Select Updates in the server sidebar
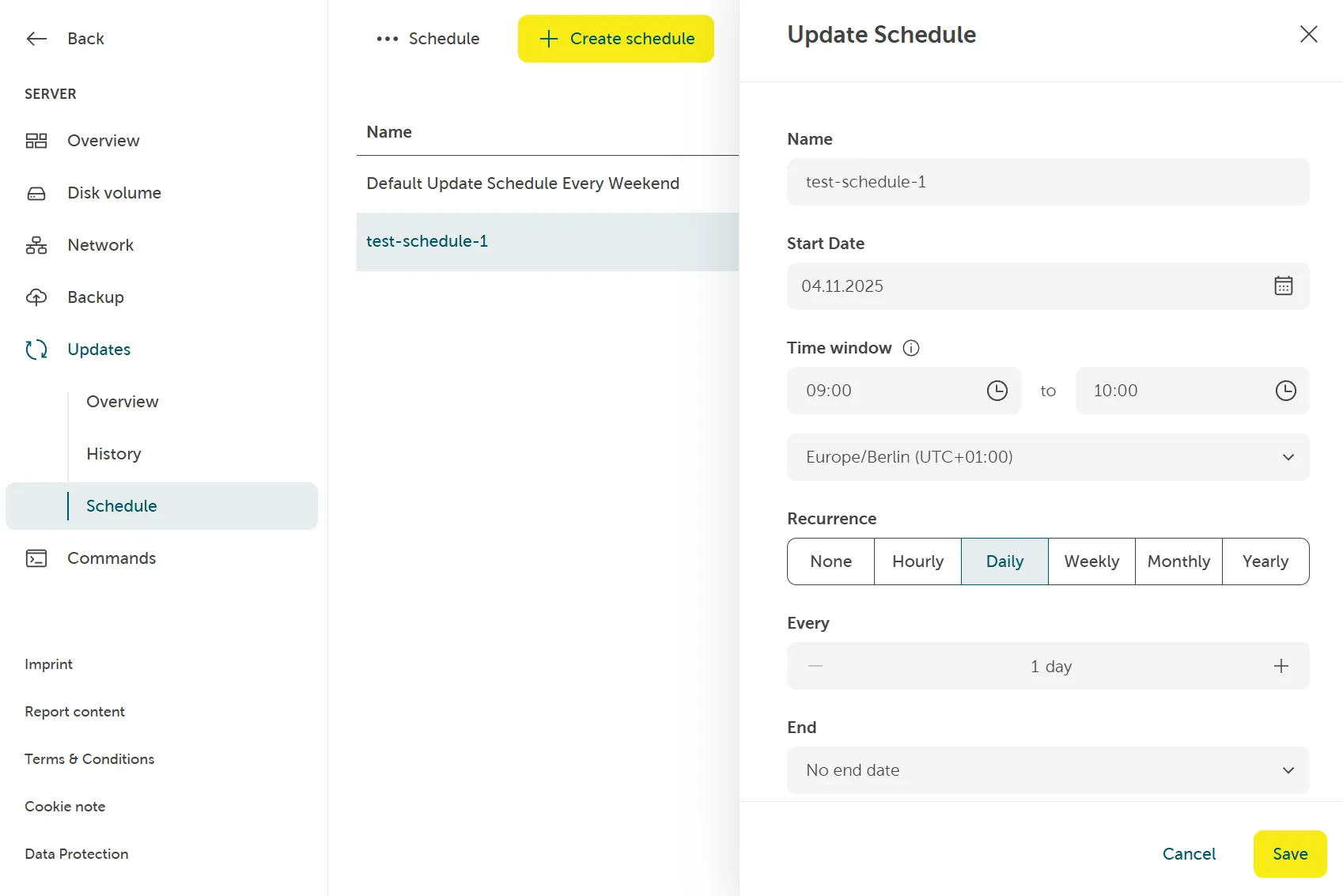The width and height of the screenshot is (1343, 896). (98, 349)
